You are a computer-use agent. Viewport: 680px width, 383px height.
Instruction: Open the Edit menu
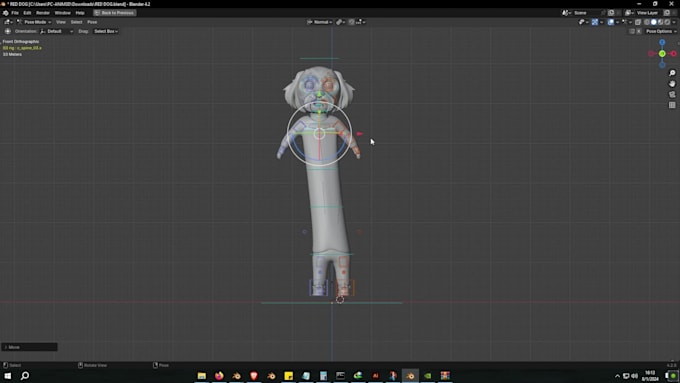point(27,13)
